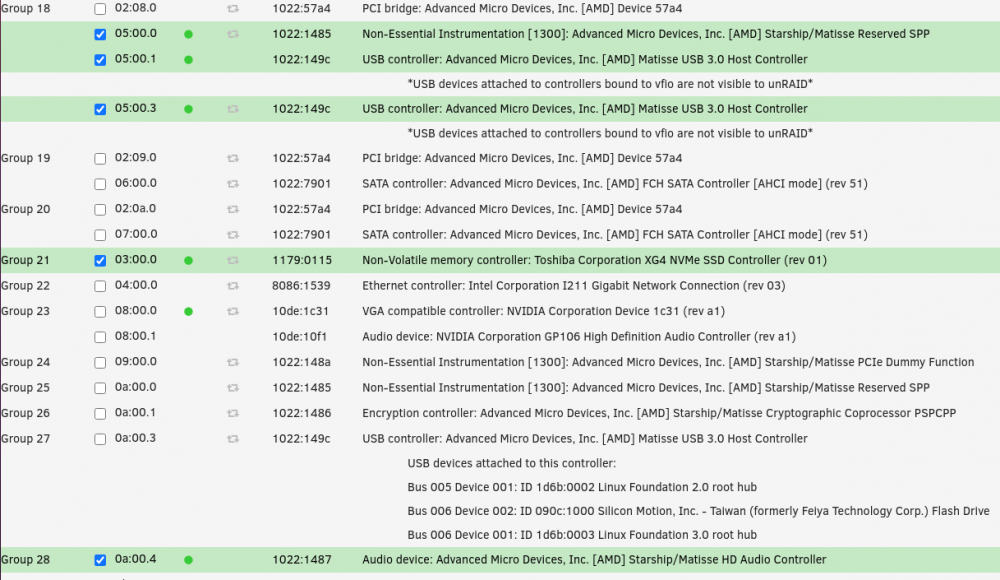
Task: Tick the NVIDIA audio device 08:00.1 checkbox
Action: 100,337
